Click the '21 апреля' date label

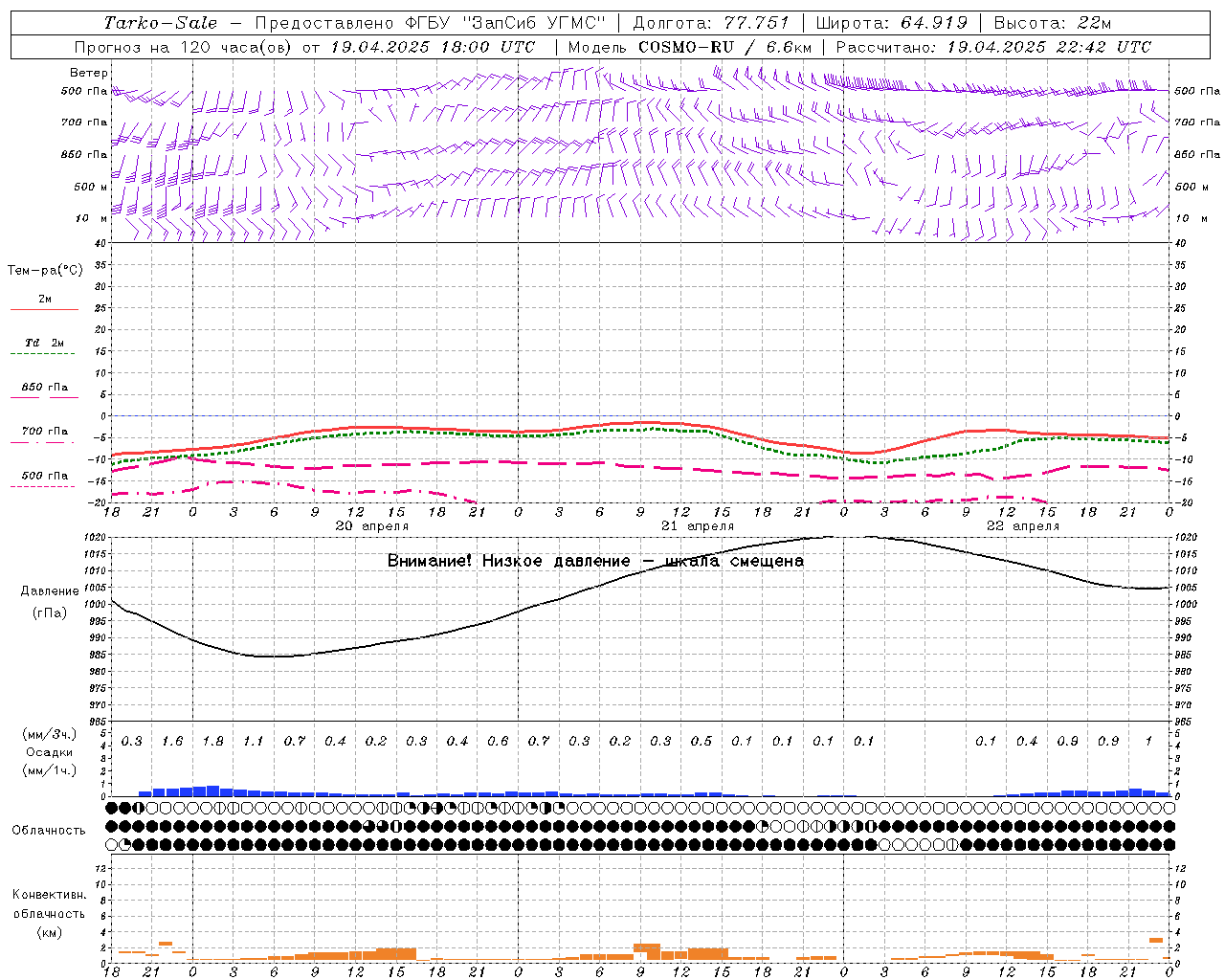coord(698,526)
